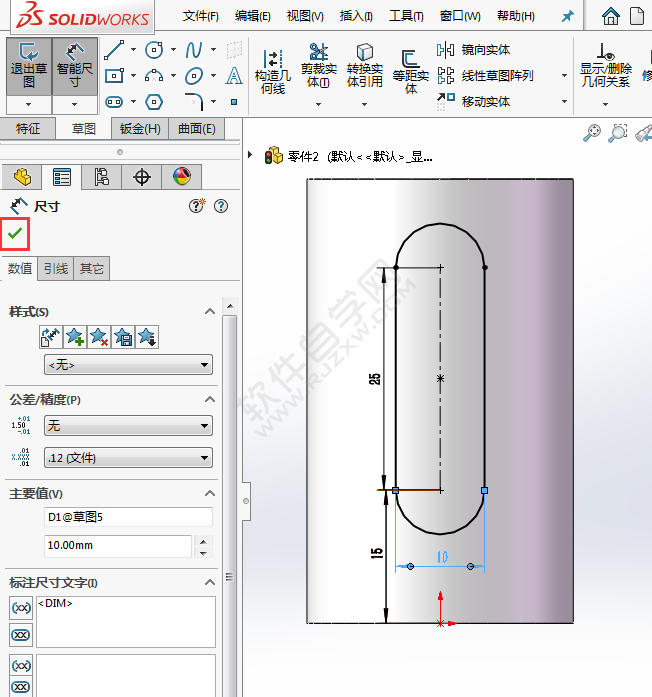Click Trim Entities (剪裁实体) tool
The width and height of the screenshot is (652, 697).
click(x=319, y=65)
